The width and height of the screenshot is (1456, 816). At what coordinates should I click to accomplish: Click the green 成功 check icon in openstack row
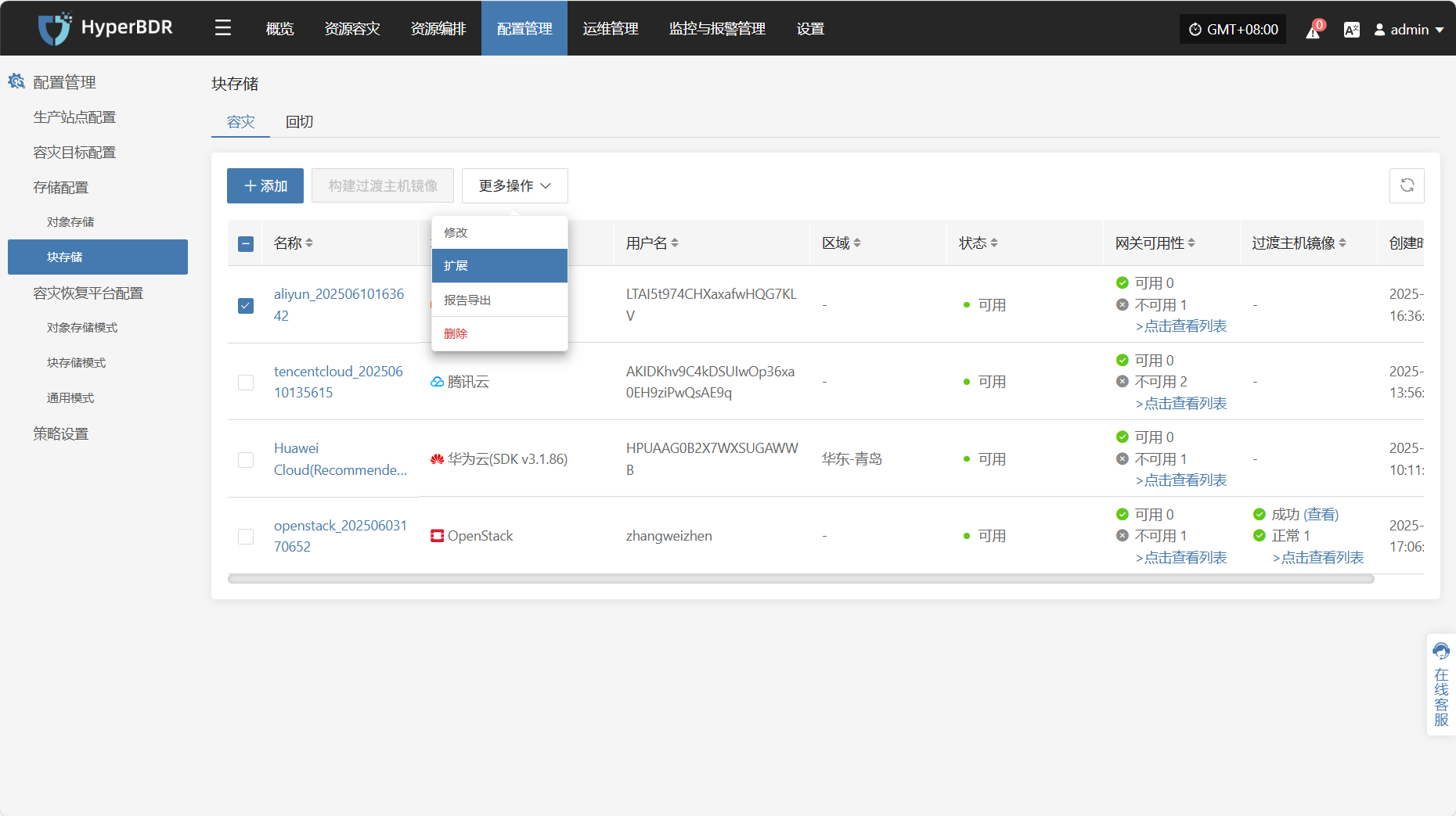pos(1260,514)
